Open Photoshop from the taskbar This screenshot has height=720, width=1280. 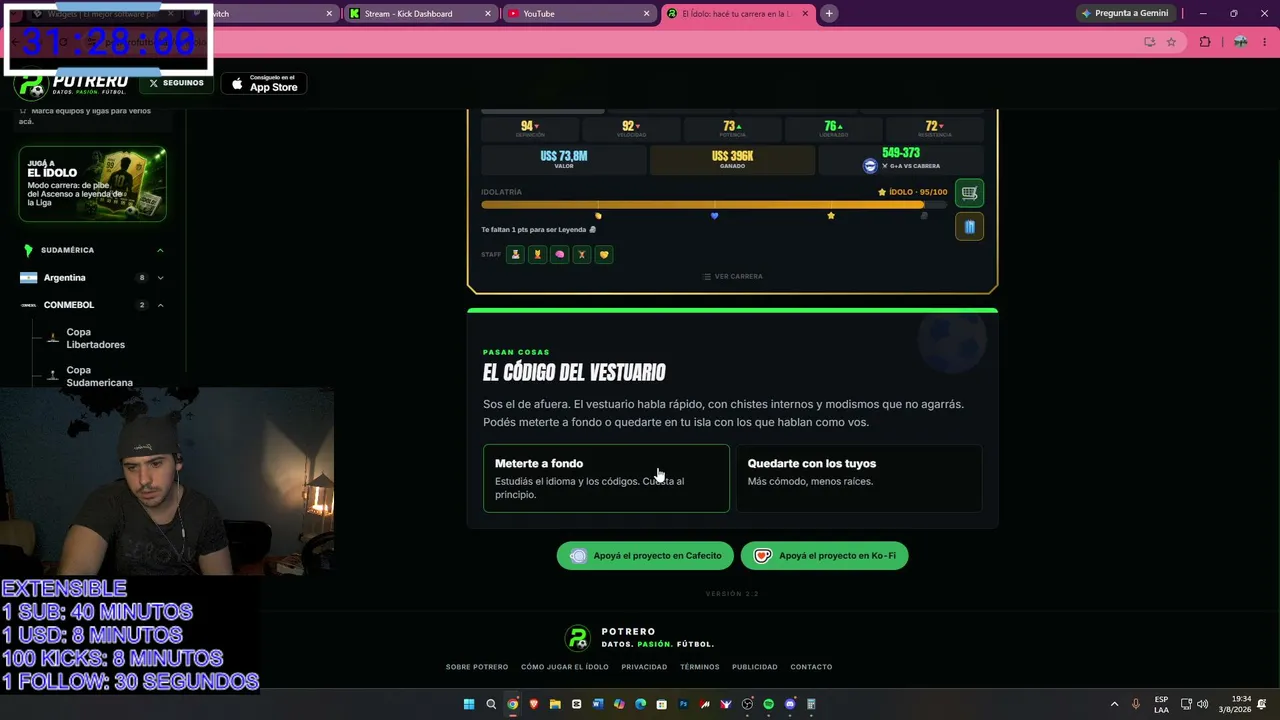point(683,704)
